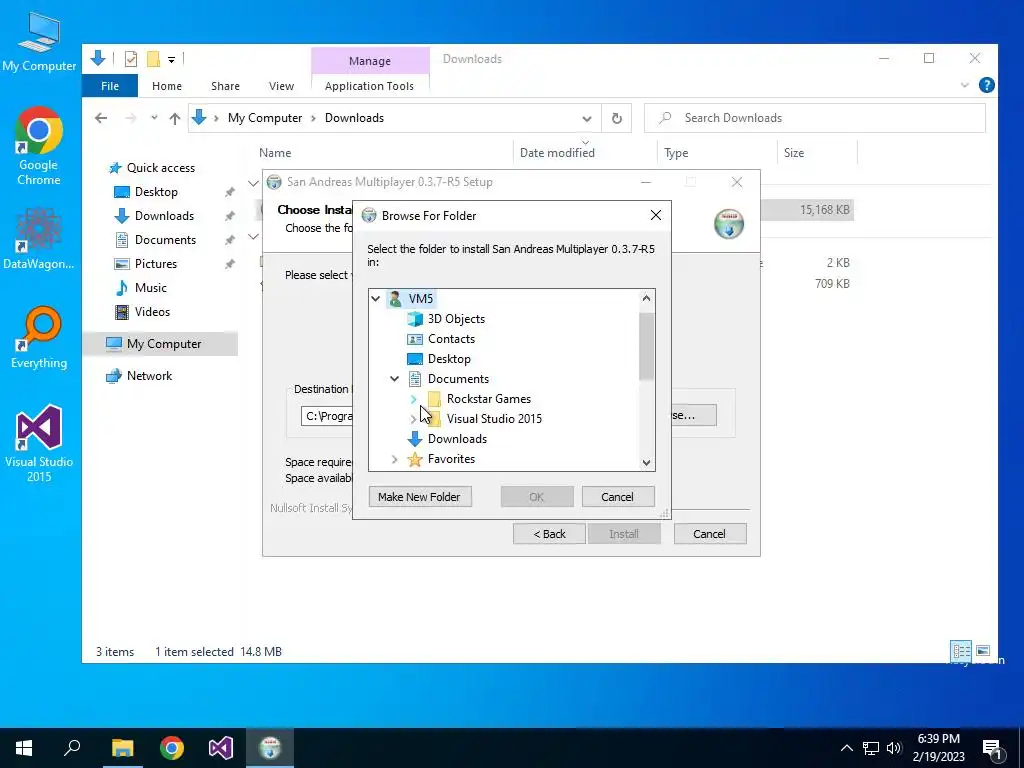Open taskbar search magnifier
Image resolution: width=1024 pixels, height=768 pixels.
tap(72, 748)
